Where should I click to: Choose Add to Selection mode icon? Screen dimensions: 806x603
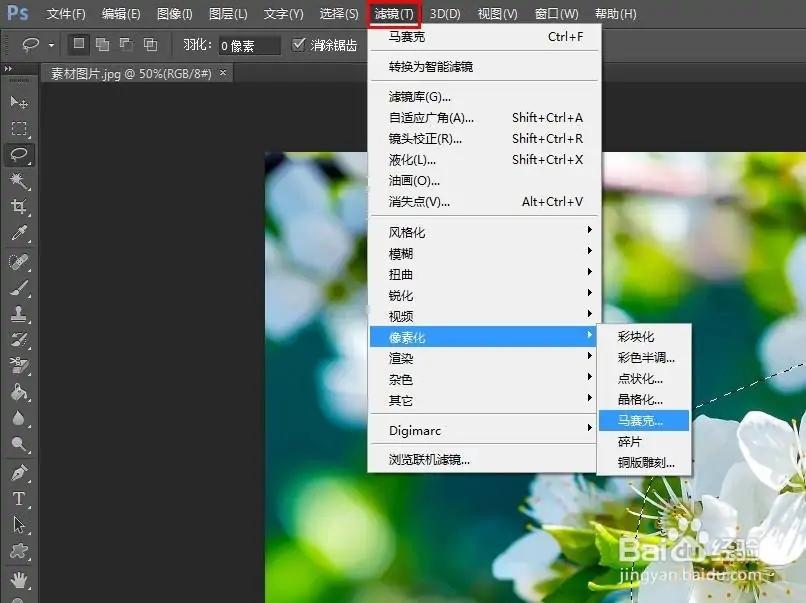tap(103, 45)
